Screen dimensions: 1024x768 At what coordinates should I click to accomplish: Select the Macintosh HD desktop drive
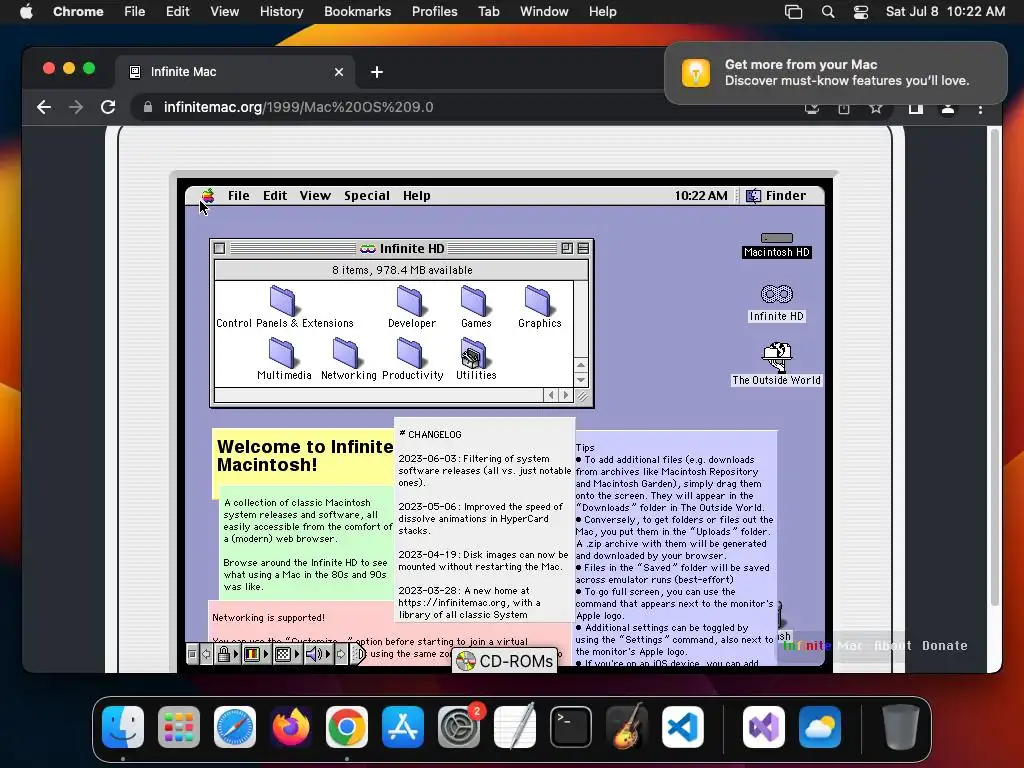[776, 246]
